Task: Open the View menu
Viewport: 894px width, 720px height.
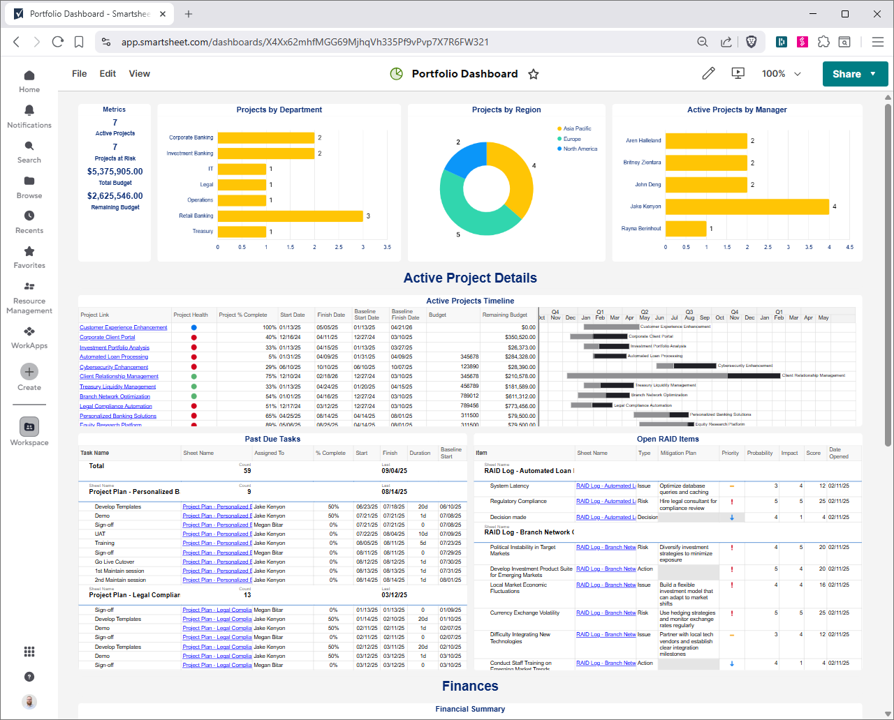Action: pos(139,74)
